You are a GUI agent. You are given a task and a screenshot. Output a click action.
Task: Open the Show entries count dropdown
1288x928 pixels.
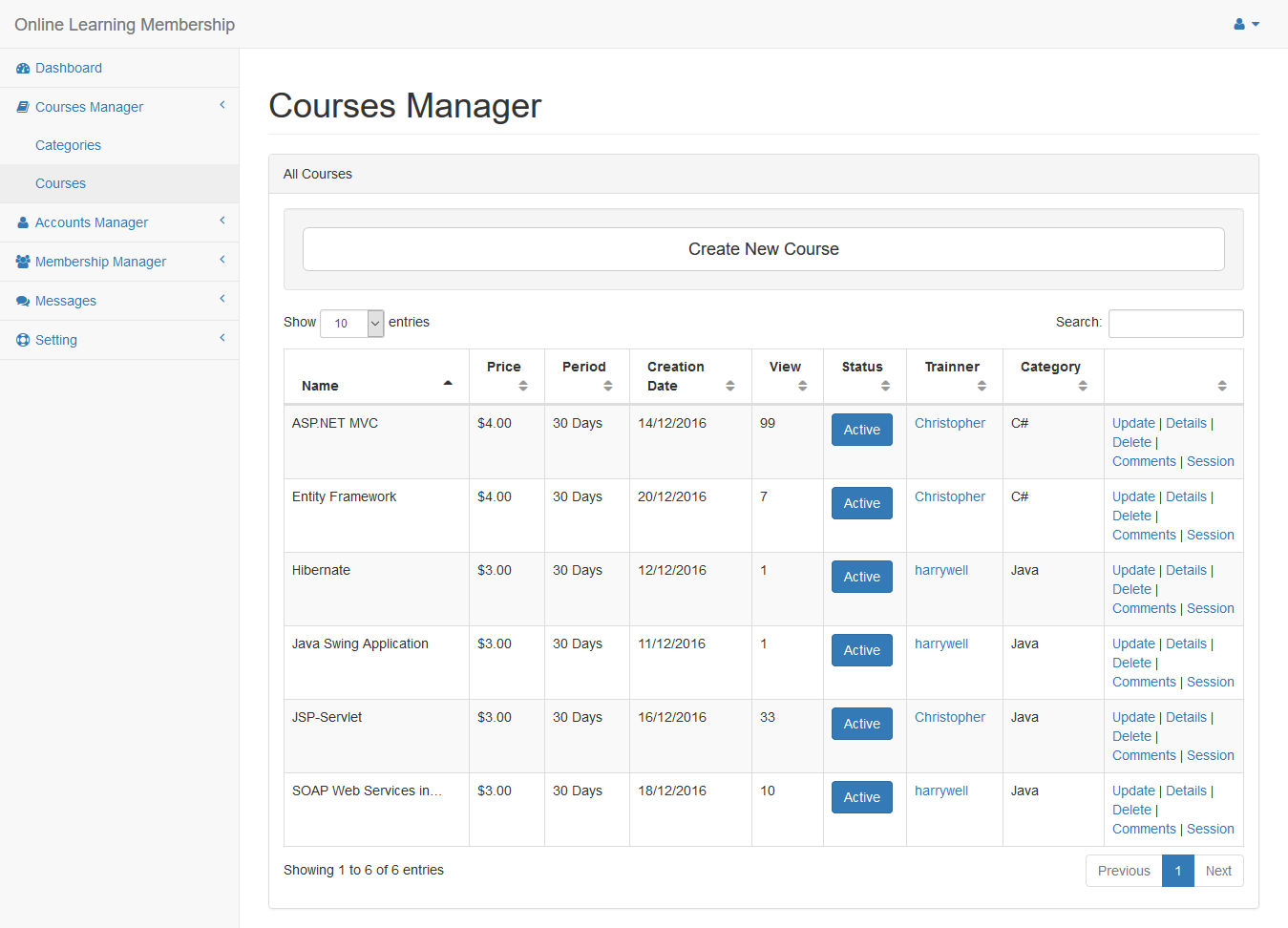[x=351, y=324]
